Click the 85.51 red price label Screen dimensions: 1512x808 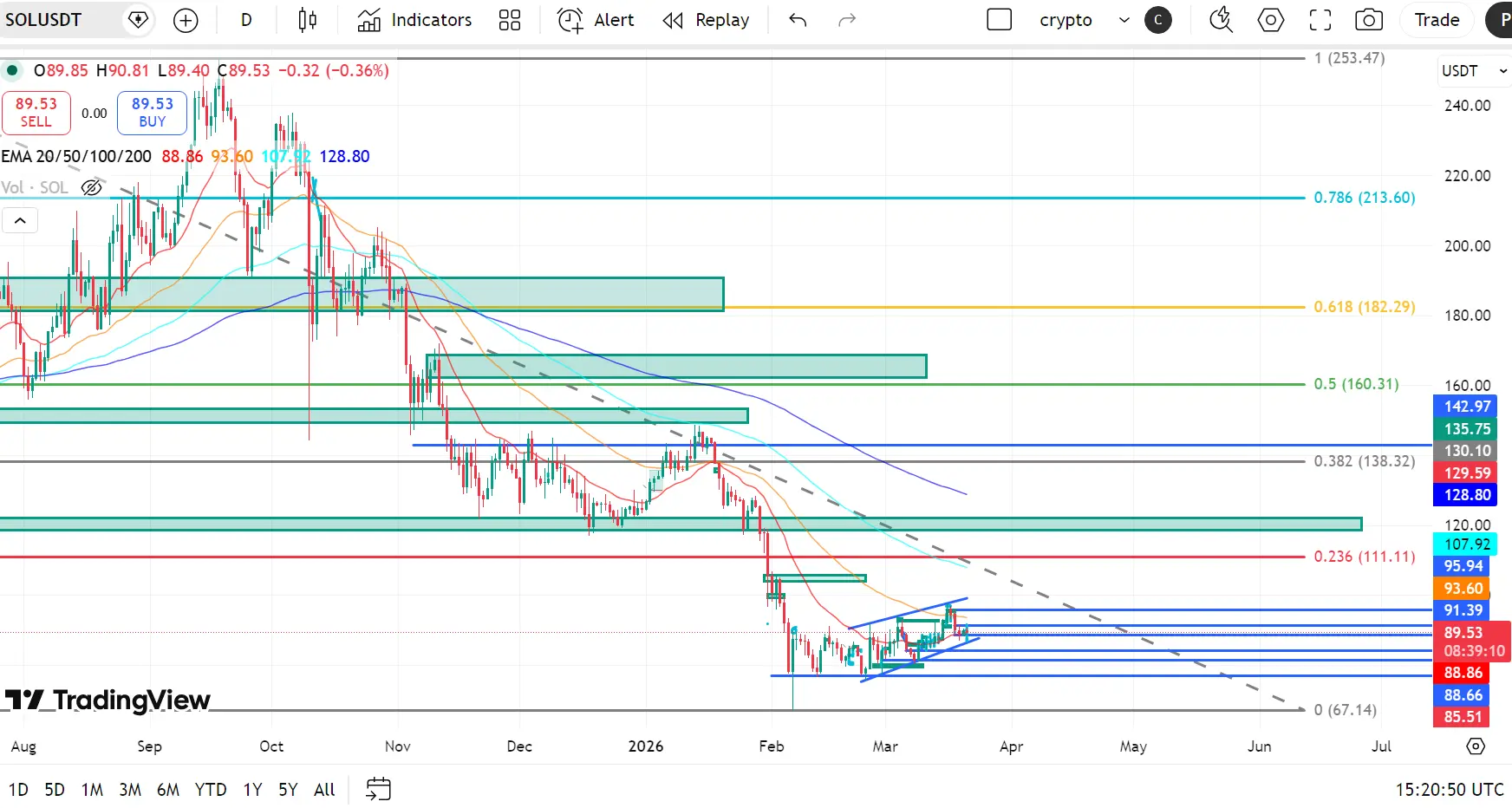coord(1463,717)
